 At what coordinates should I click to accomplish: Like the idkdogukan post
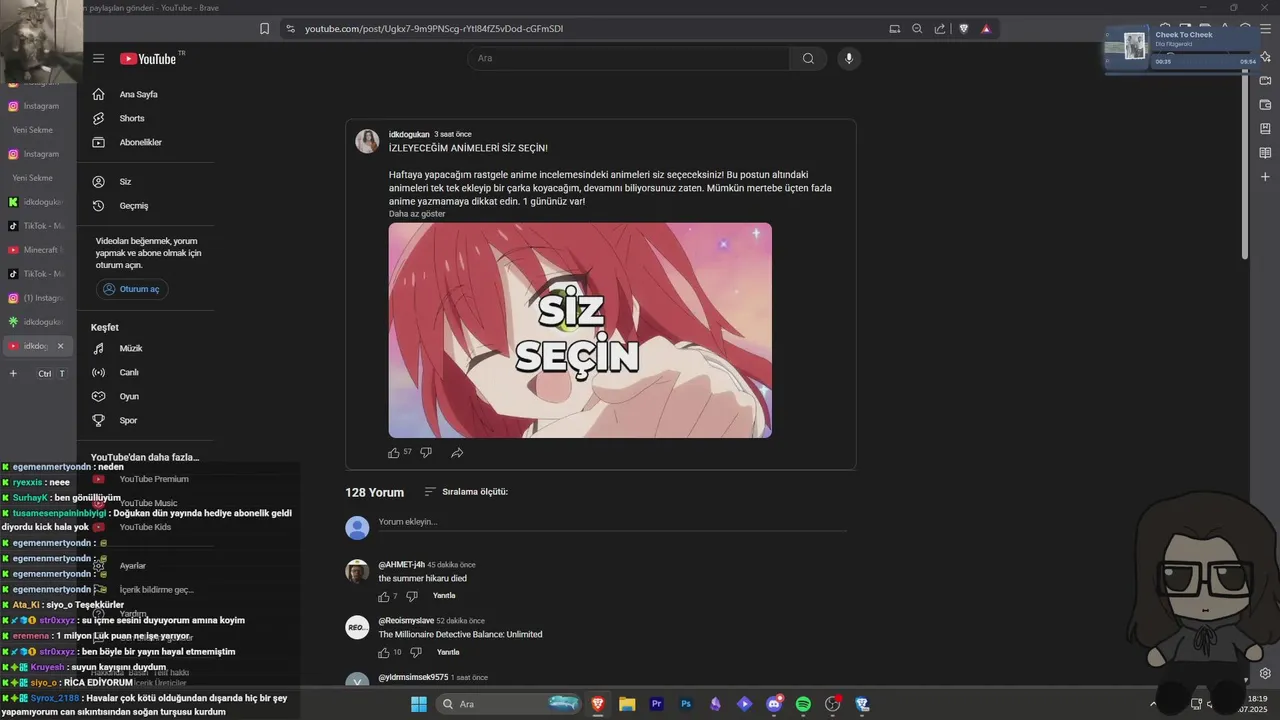[x=393, y=452]
